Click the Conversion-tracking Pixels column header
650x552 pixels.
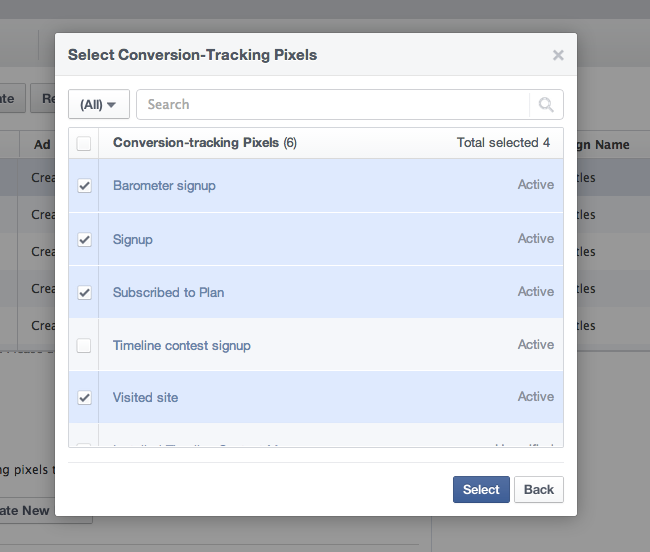click(196, 143)
